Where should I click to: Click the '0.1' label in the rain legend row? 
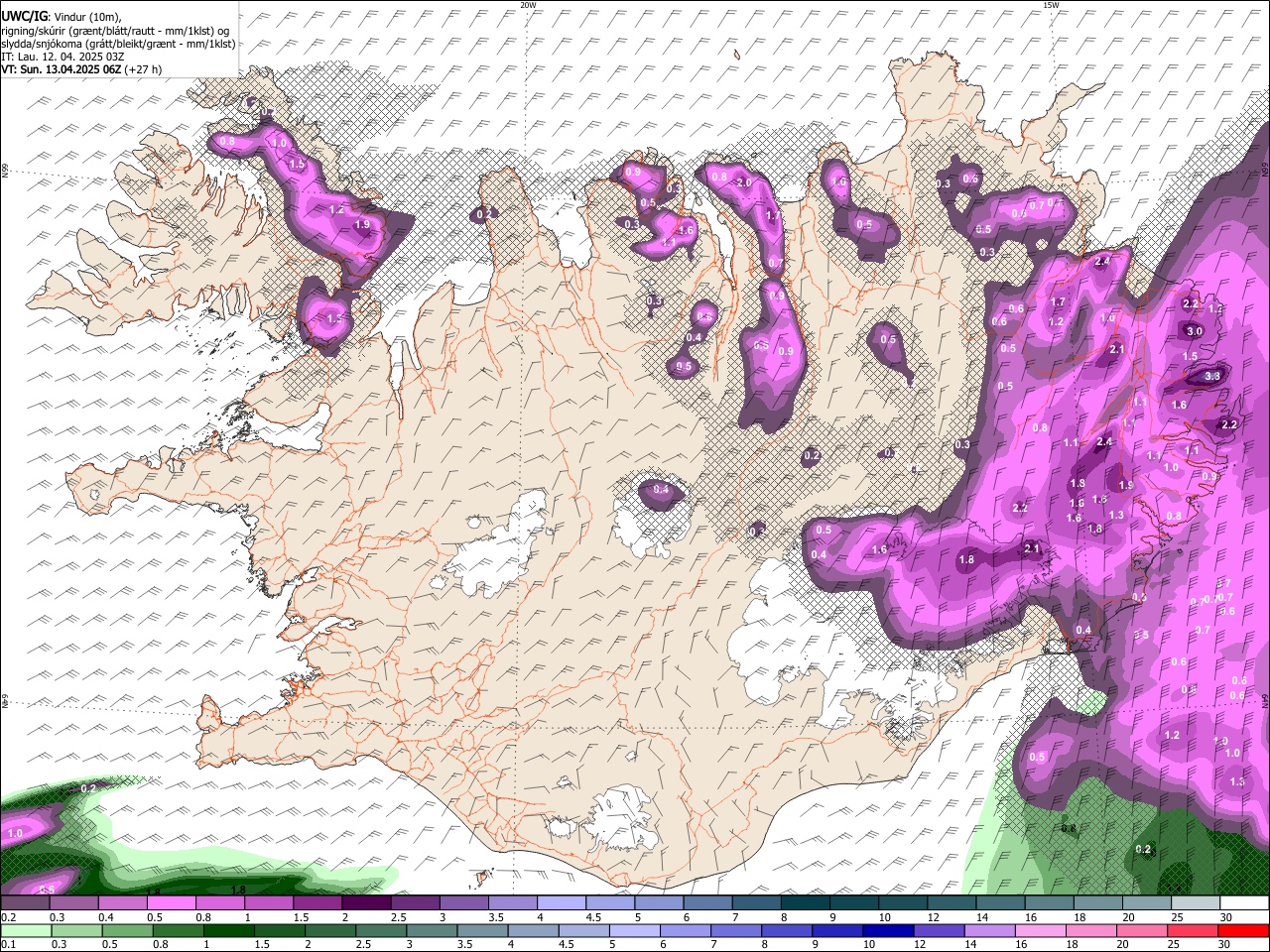8,945
